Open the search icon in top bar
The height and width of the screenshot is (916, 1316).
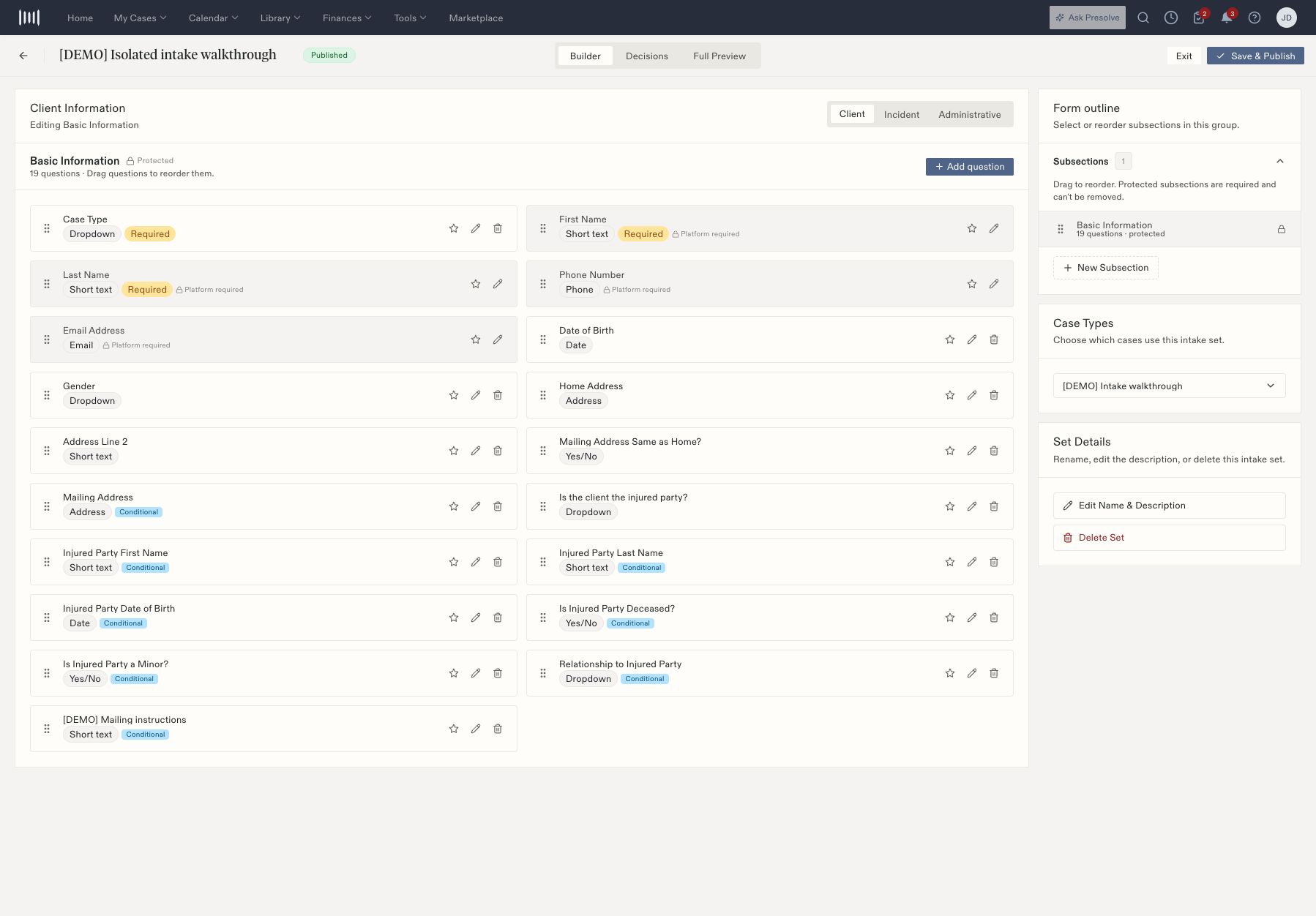coord(1143,18)
